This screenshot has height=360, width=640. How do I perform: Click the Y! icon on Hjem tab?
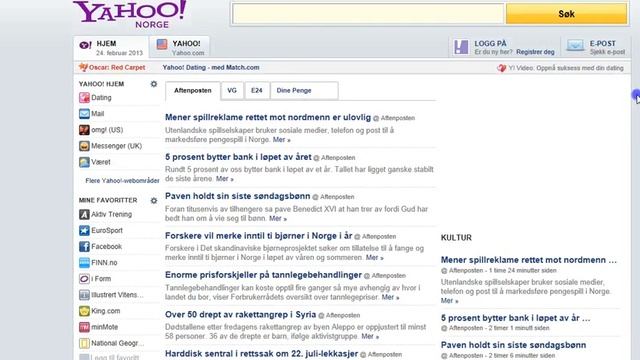pyautogui.click(x=85, y=45)
